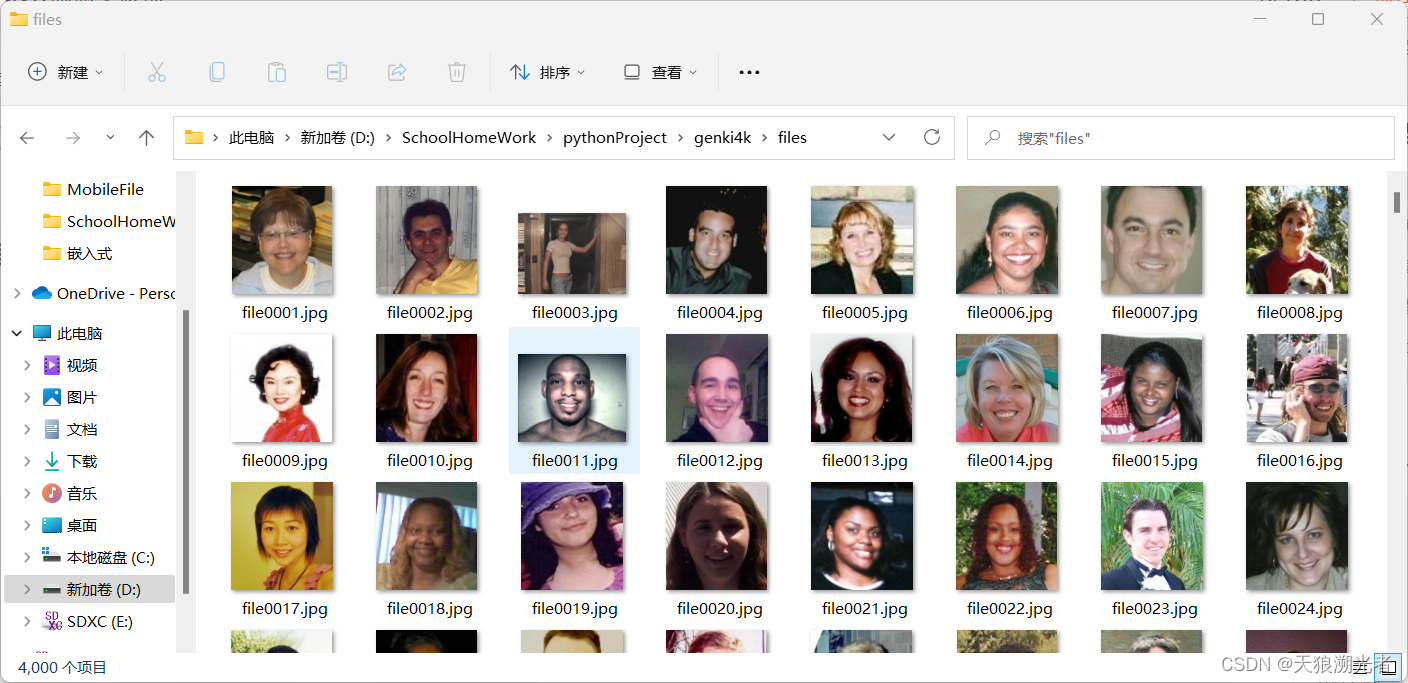The image size is (1408, 683).
Task: Select the 音乐 music icon
Action: pyautogui.click(x=52, y=493)
